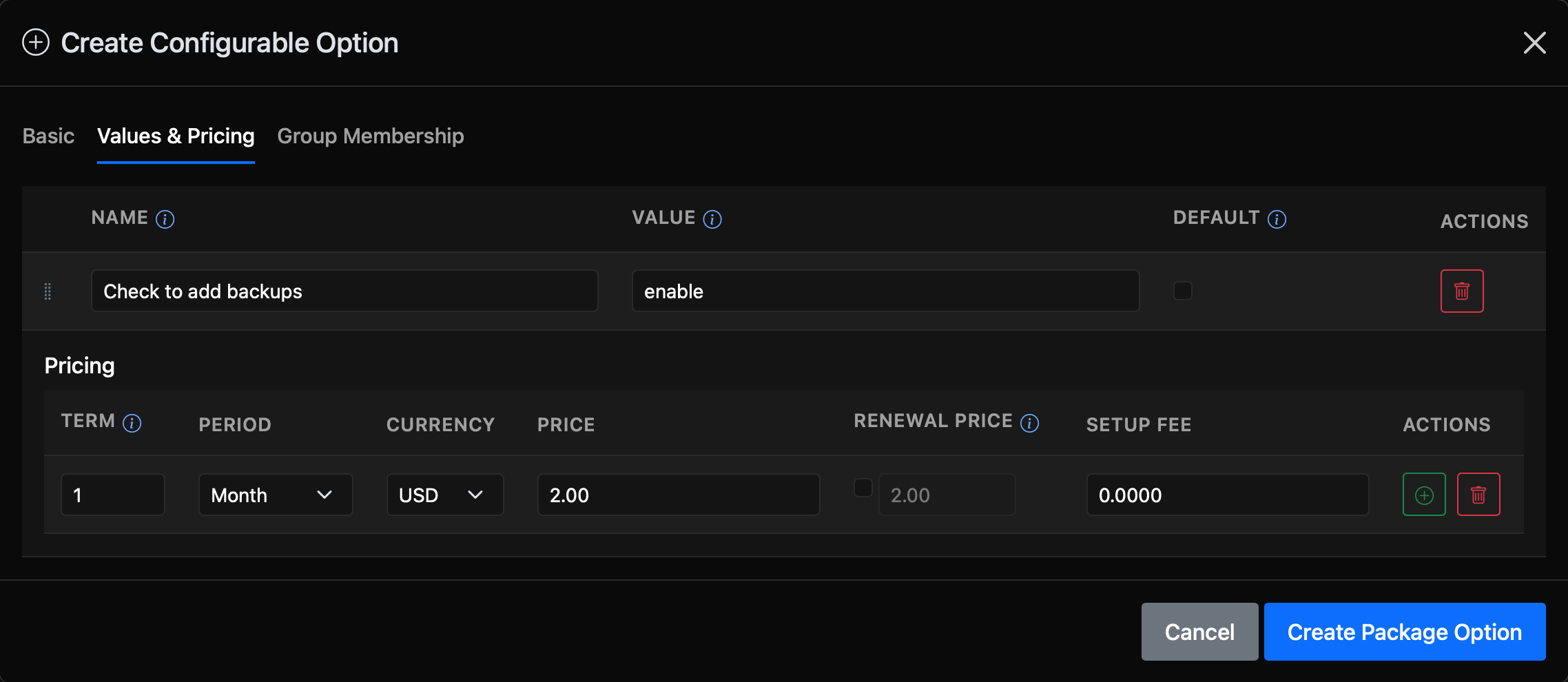Viewport: 1568px width, 682px height.
Task: Click the info icon next to NAME
Action: click(x=165, y=219)
